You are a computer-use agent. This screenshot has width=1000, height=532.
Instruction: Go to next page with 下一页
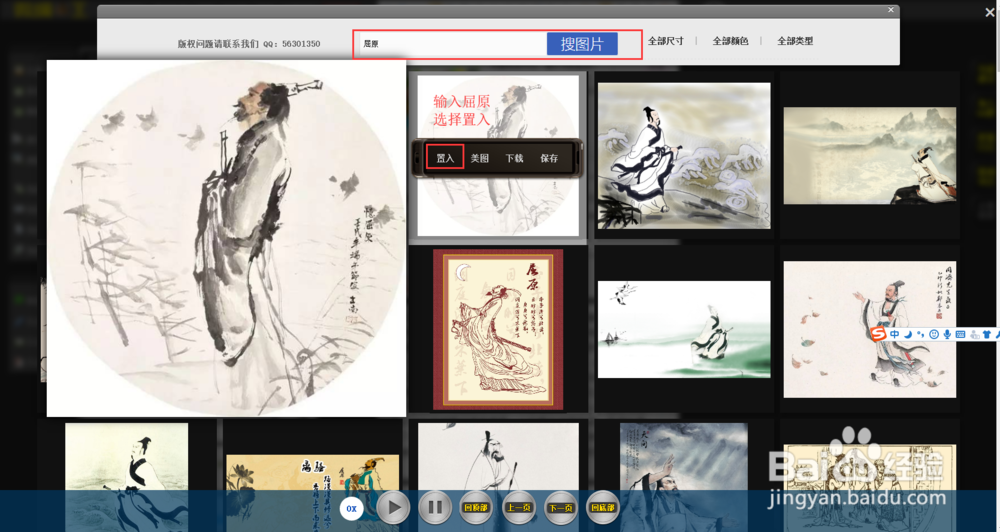click(561, 508)
